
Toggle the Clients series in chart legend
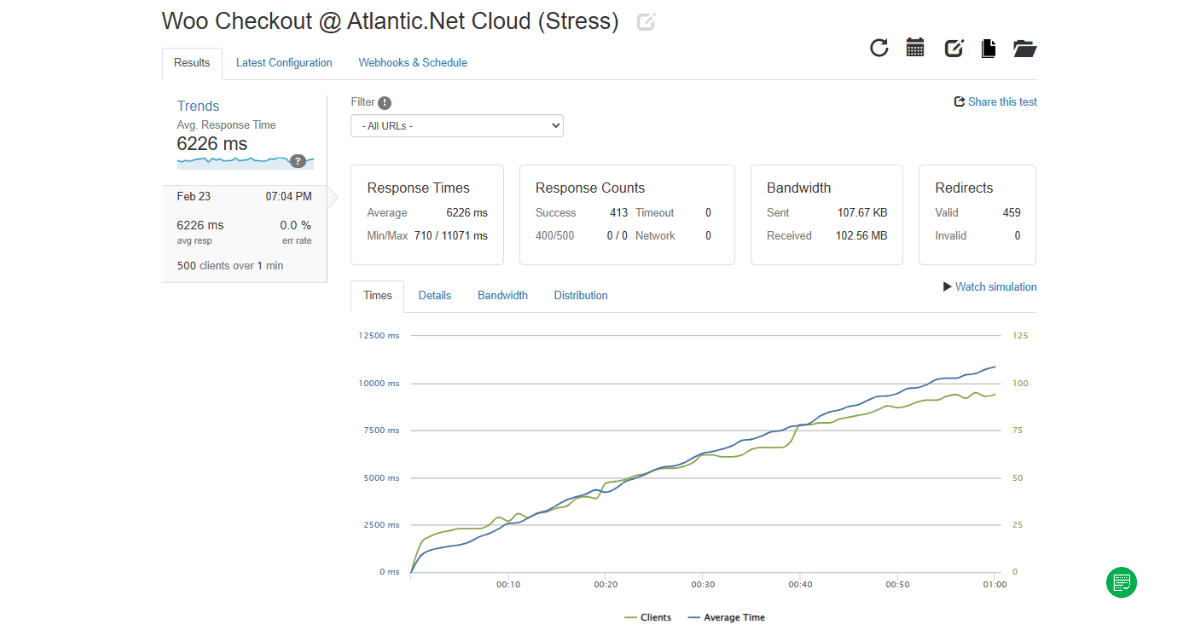coord(648,618)
